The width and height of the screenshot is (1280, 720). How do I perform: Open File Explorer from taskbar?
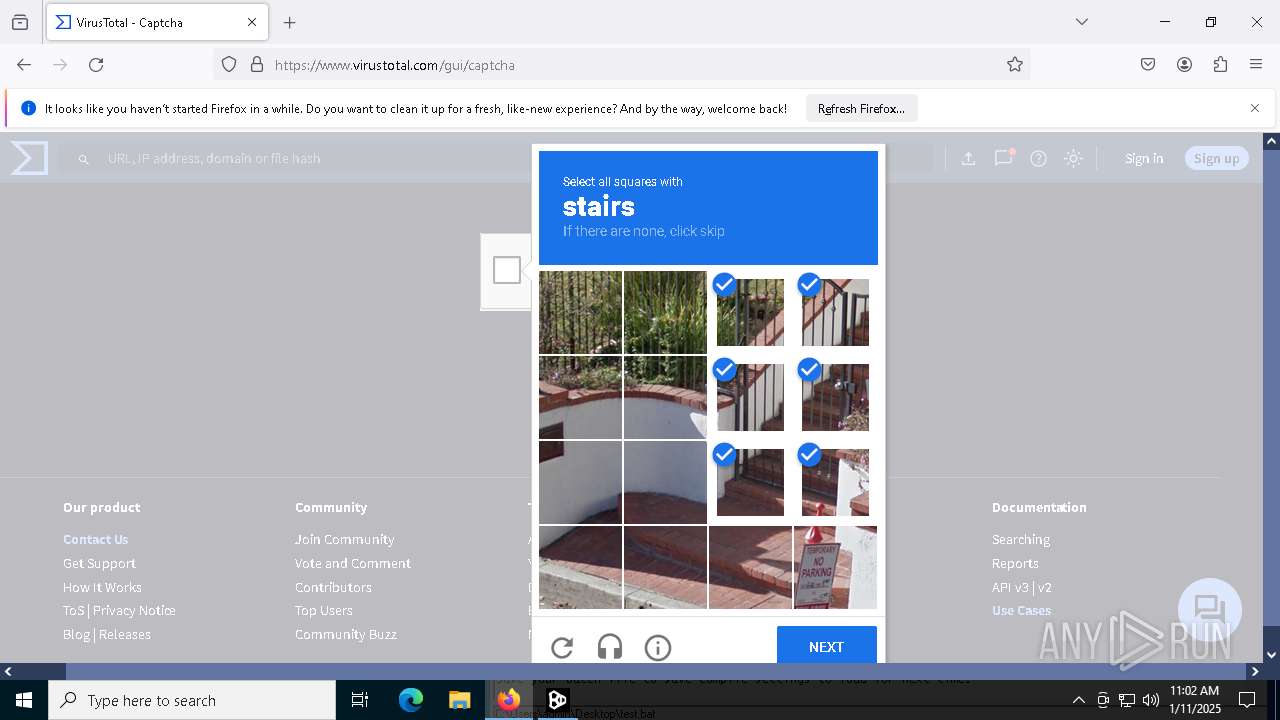[x=459, y=700]
